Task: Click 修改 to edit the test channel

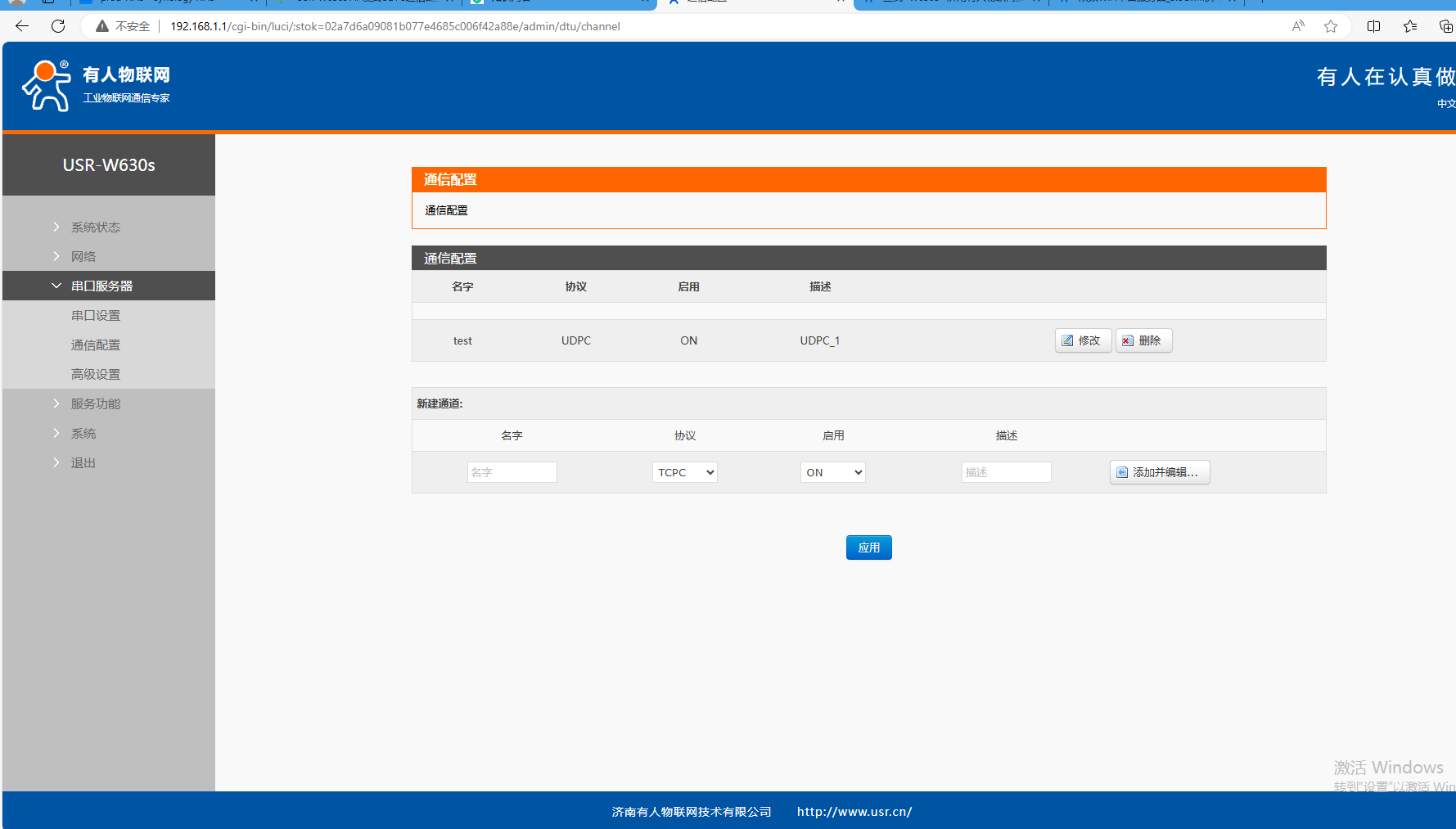Action: pos(1083,340)
